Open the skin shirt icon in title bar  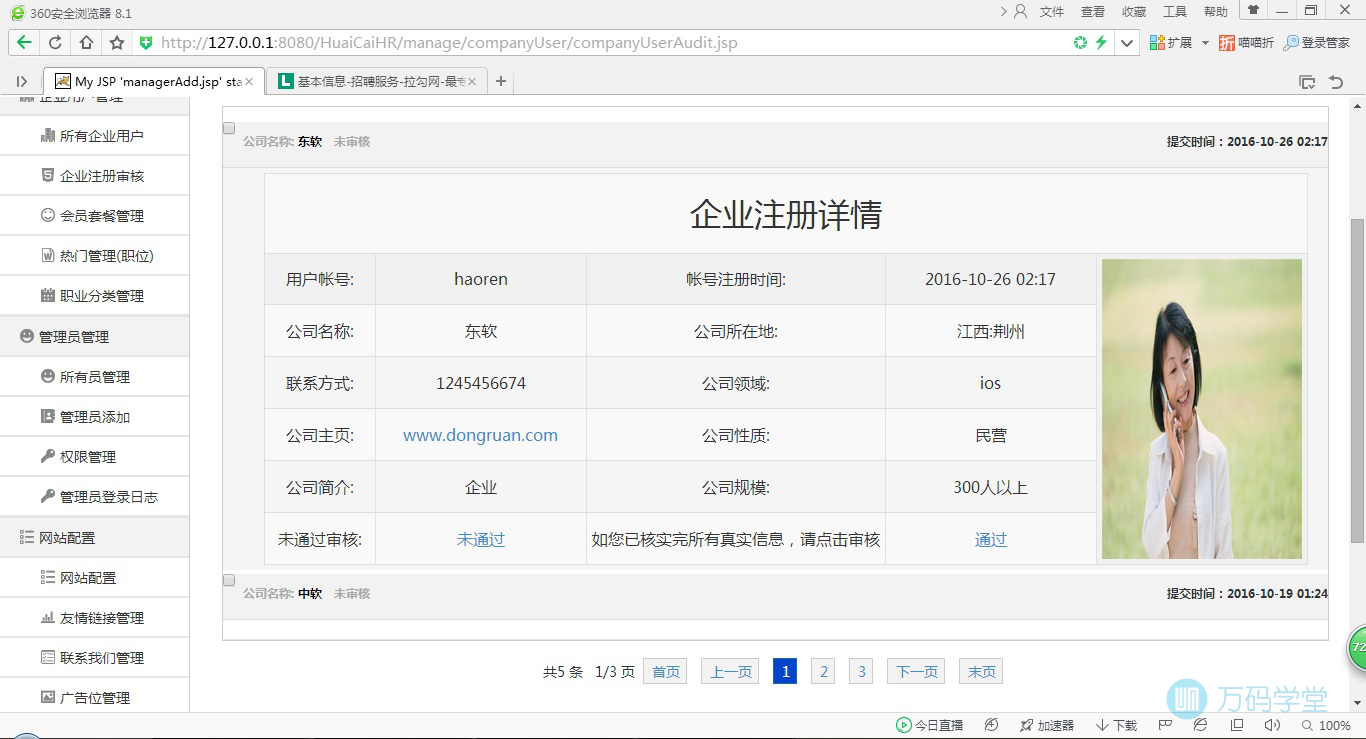tap(1253, 10)
